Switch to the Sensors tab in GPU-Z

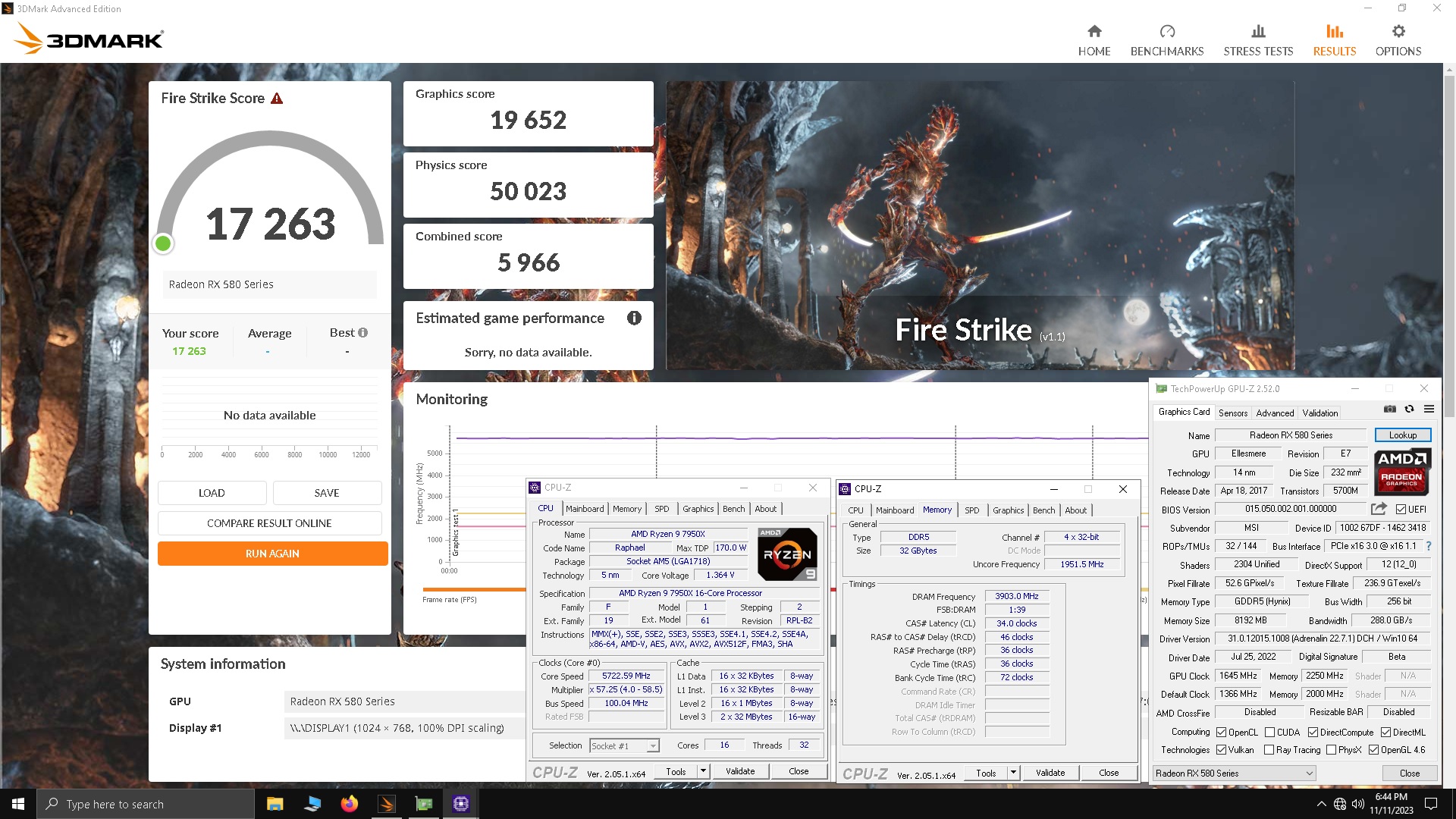1232,413
